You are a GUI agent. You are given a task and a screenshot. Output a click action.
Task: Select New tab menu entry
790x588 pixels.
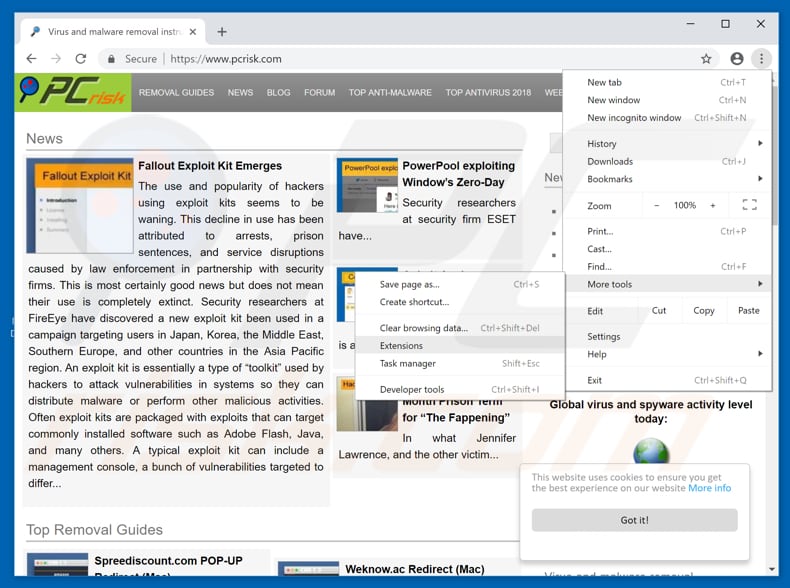coord(667,82)
